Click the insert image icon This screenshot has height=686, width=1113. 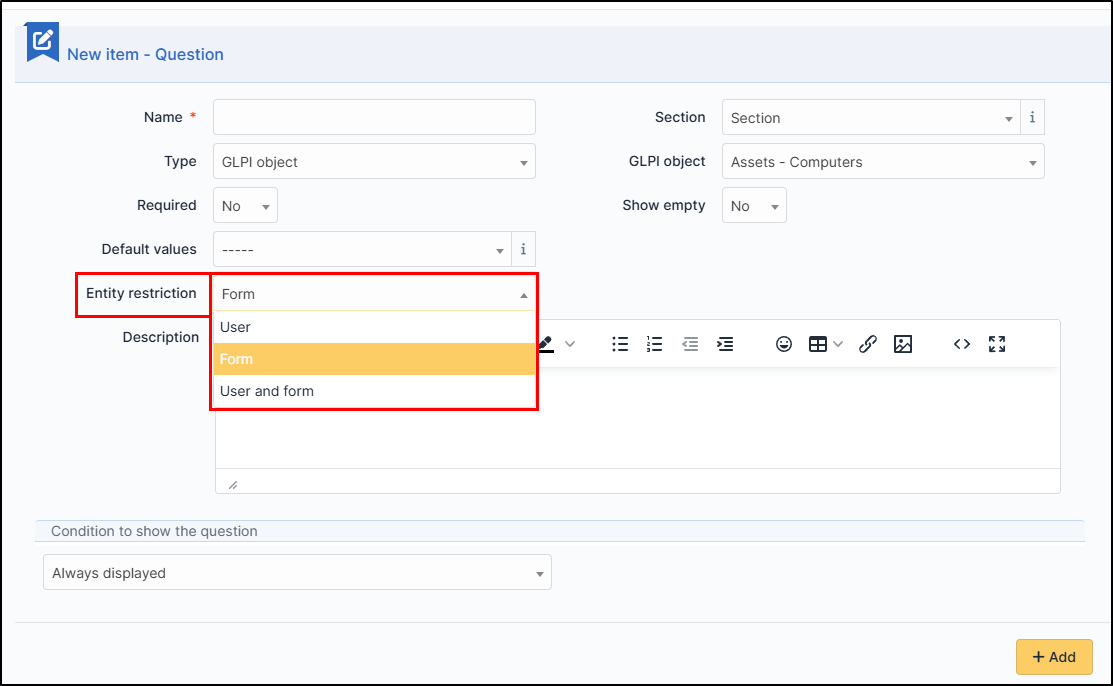pyautogui.click(x=903, y=344)
